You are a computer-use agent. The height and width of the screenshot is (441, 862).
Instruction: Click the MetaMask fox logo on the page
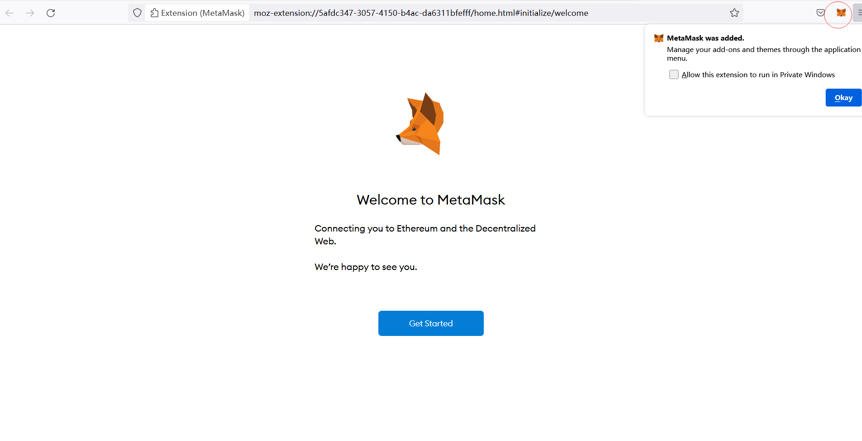point(420,124)
